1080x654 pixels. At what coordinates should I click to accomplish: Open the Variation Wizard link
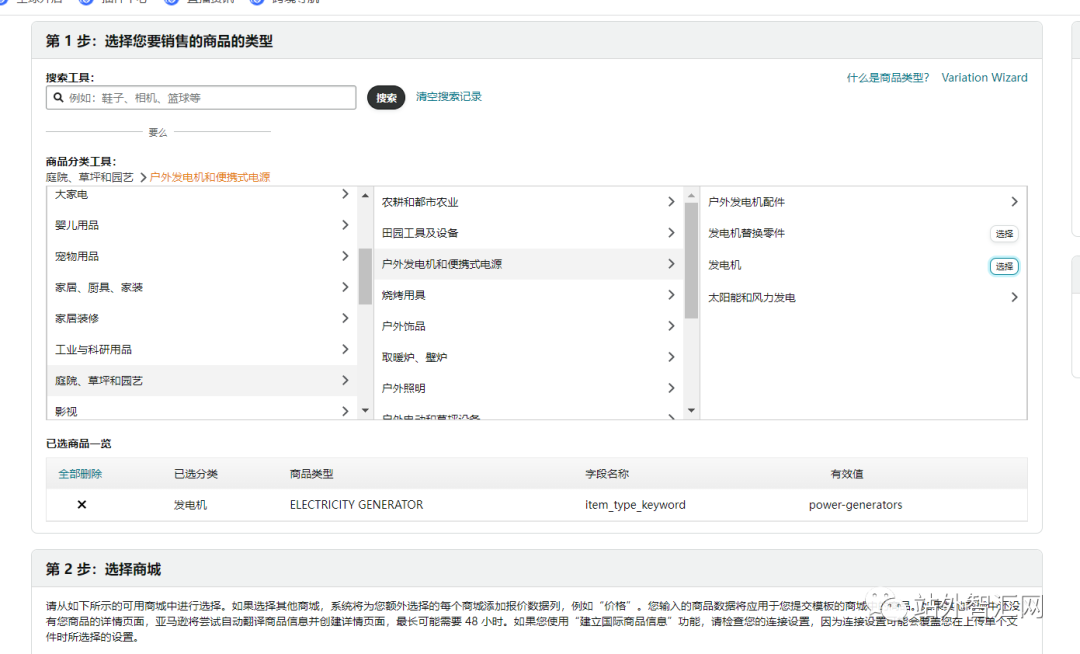click(x=984, y=78)
